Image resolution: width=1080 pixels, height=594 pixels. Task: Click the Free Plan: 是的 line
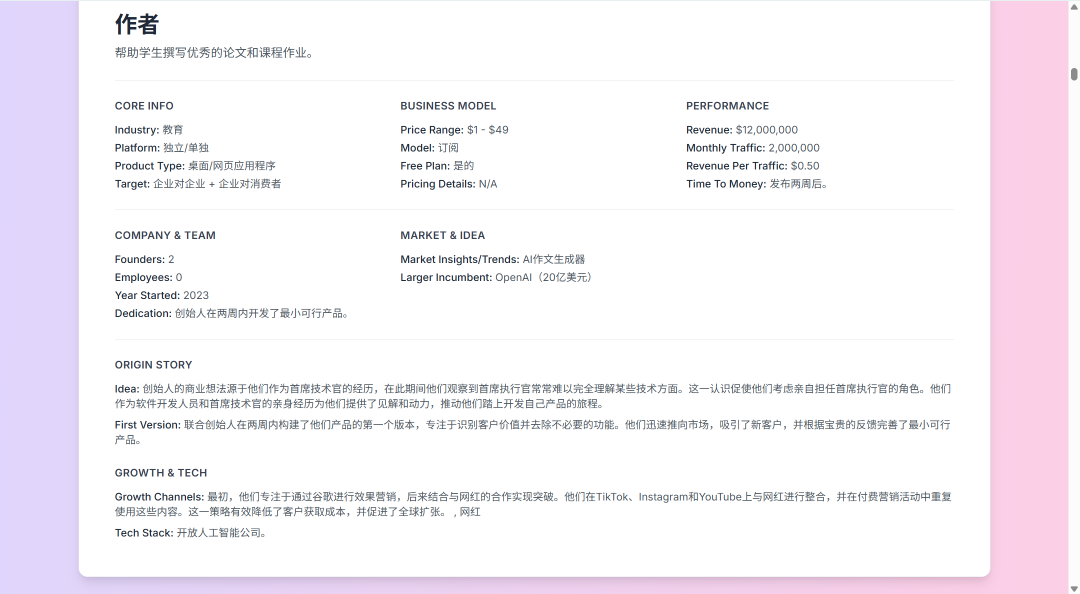tap(437, 165)
